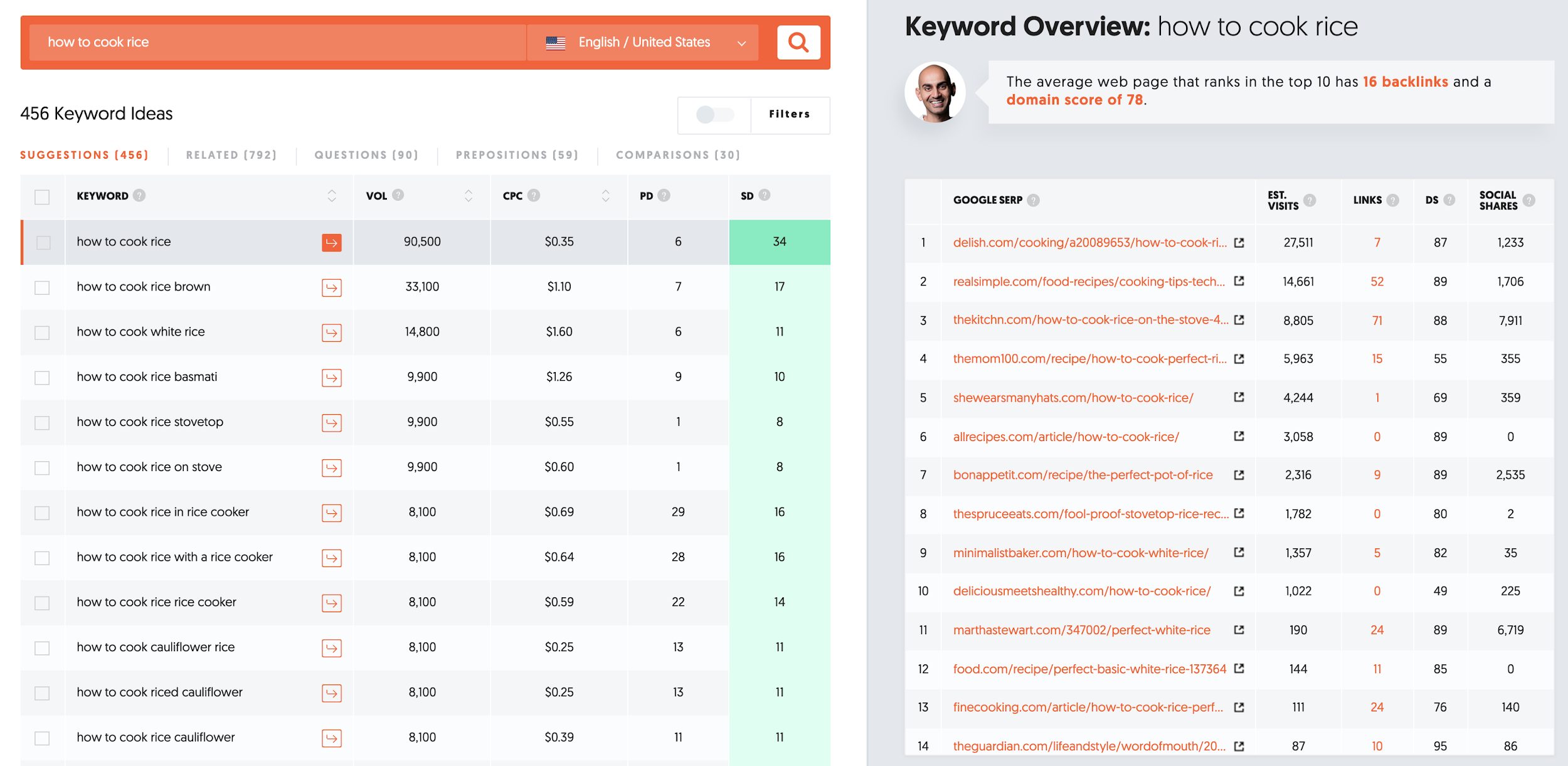Open themom100.com recipe SERP link

pos(1090,359)
